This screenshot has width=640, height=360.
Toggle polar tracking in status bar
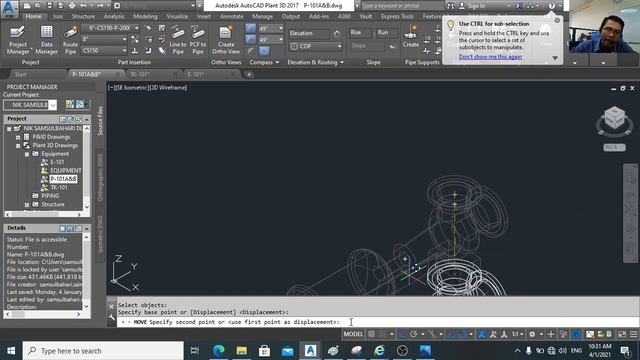pos(413,334)
